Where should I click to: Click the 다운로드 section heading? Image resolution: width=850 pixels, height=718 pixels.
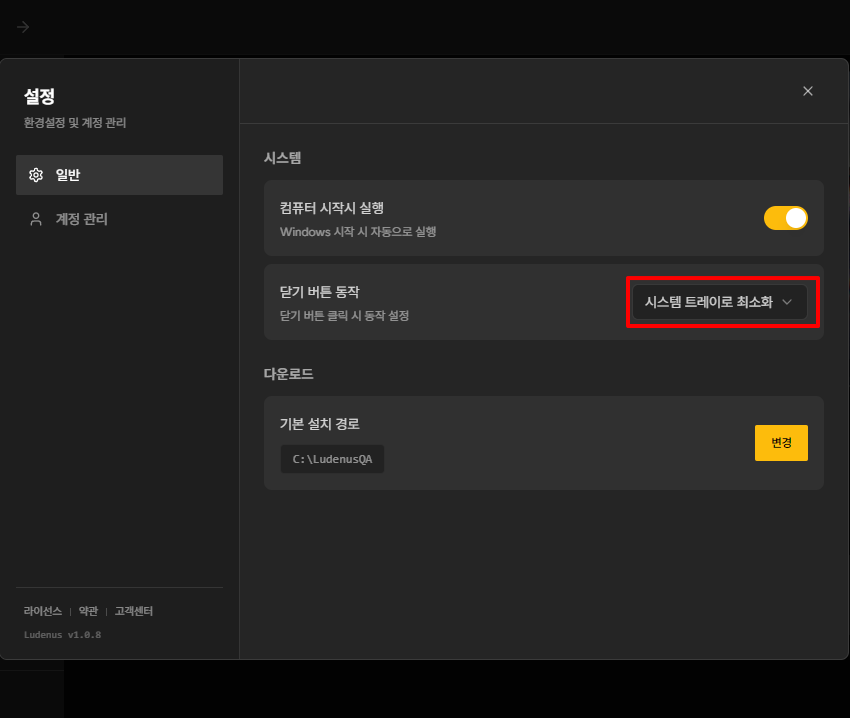pos(288,374)
